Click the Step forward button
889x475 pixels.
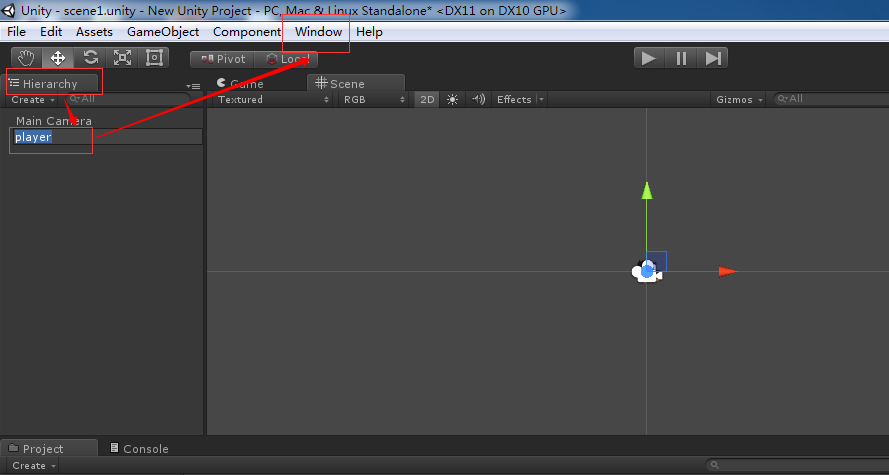[x=712, y=58]
